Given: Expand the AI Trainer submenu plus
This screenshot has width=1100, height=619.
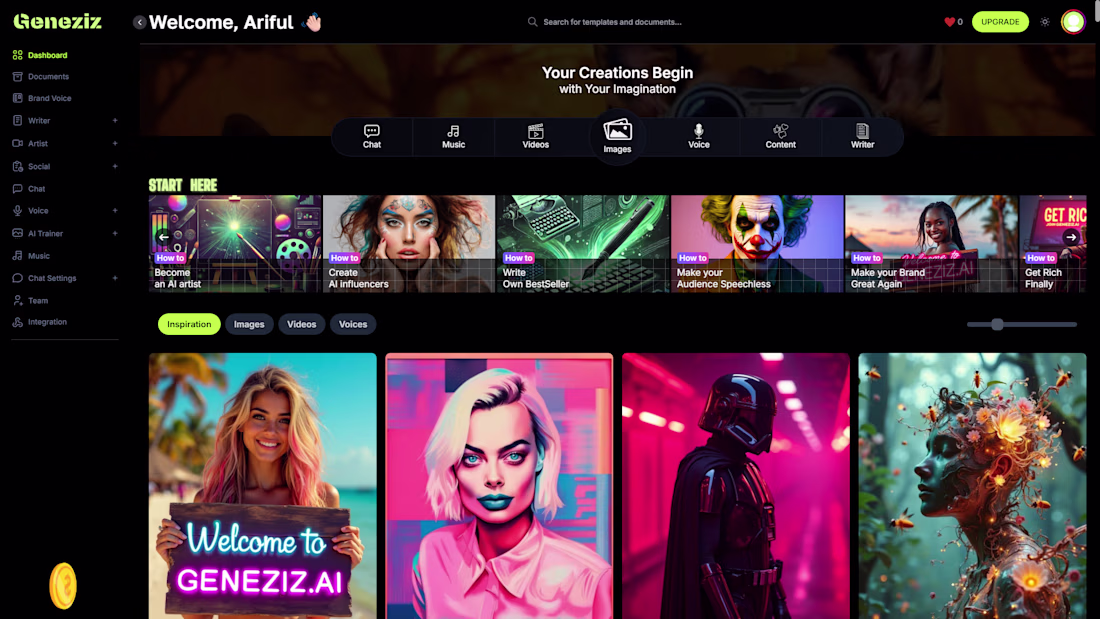Looking at the screenshot, I should (x=115, y=233).
